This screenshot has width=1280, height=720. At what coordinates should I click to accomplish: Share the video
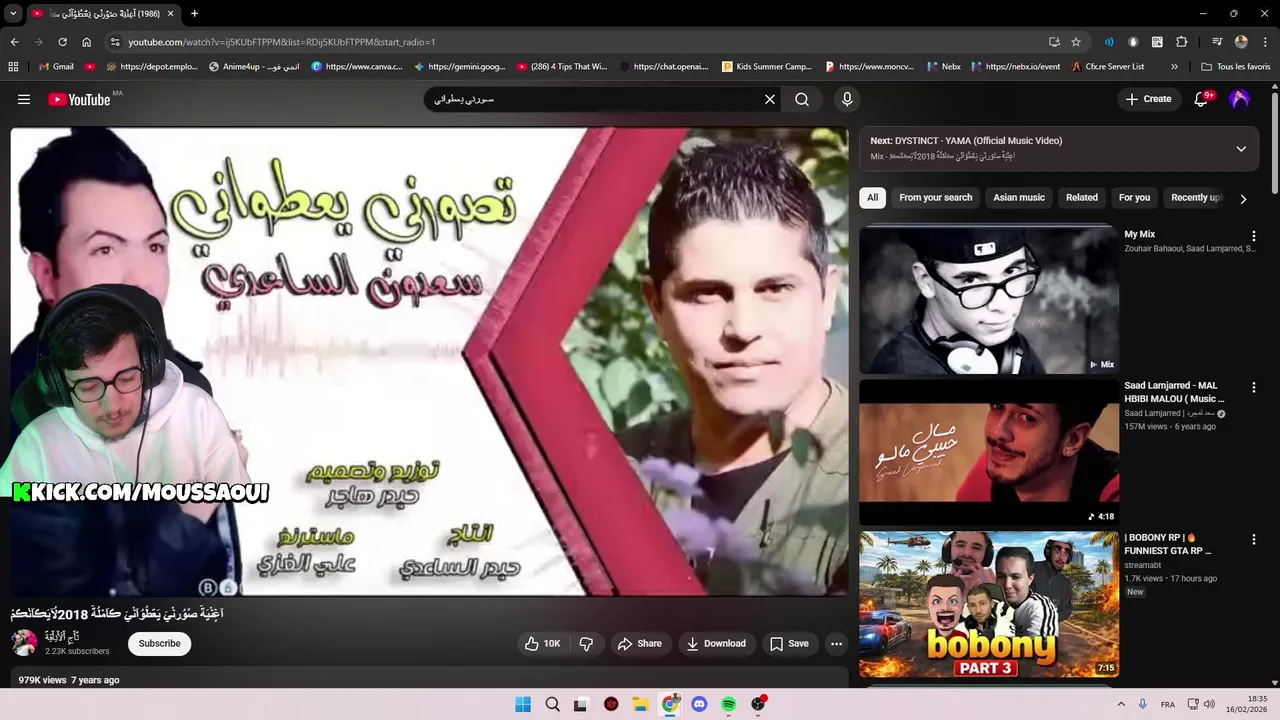click(639, 644)
